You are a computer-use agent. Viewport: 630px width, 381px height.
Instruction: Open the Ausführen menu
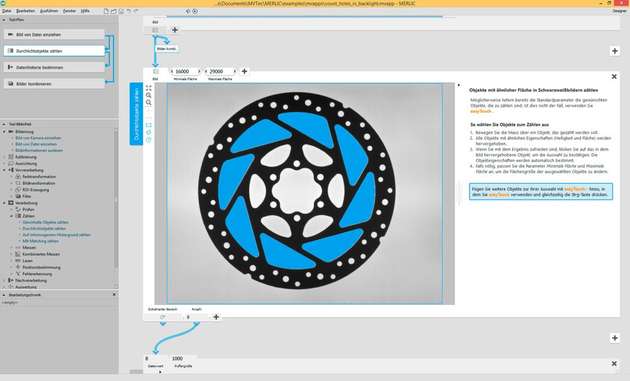tap(49, 11)
